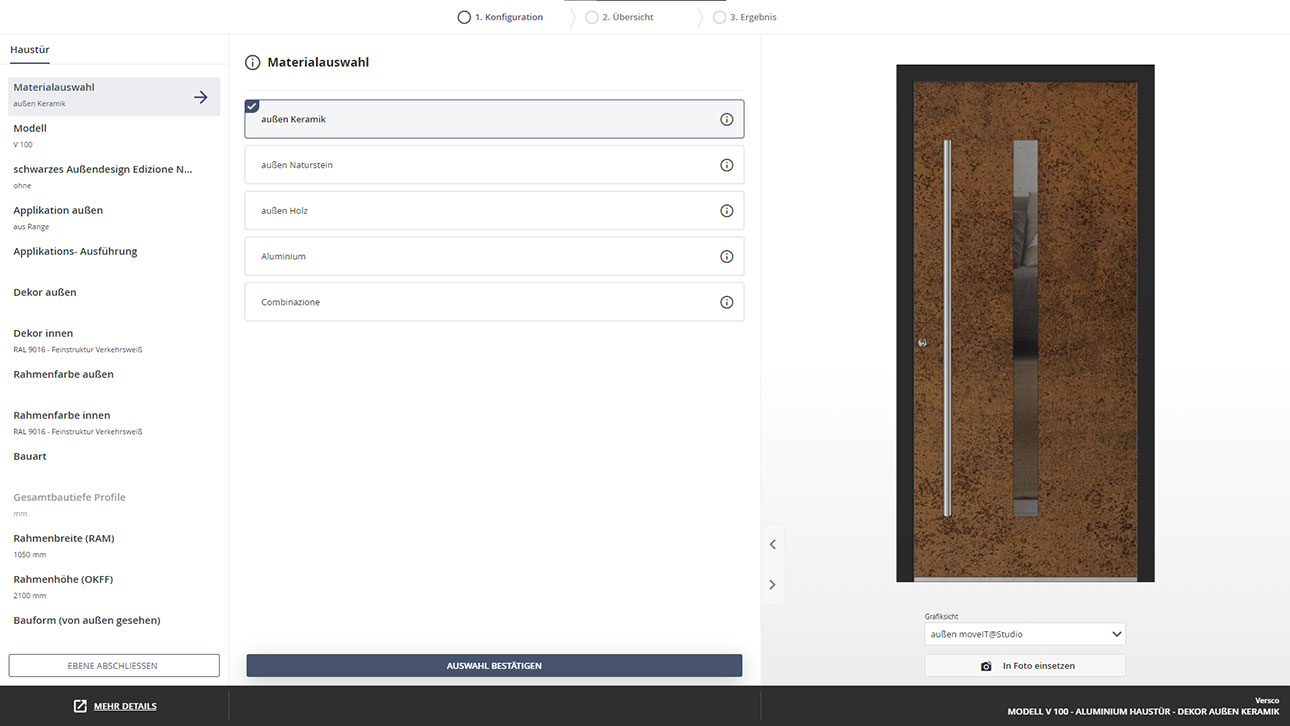
Task: Click the camera icon in Foto einsetzen
Action: (x=986, y=666)
